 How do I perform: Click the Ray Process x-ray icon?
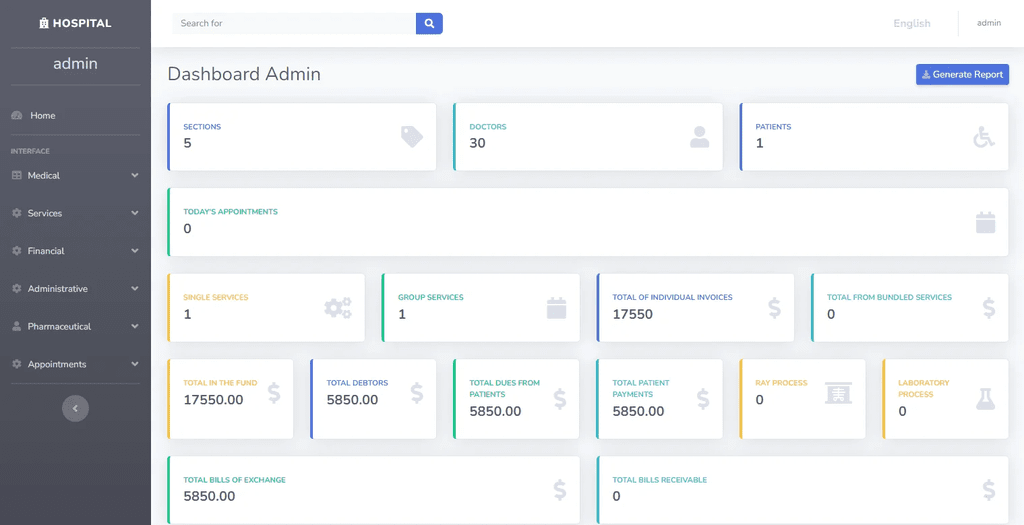839,393
